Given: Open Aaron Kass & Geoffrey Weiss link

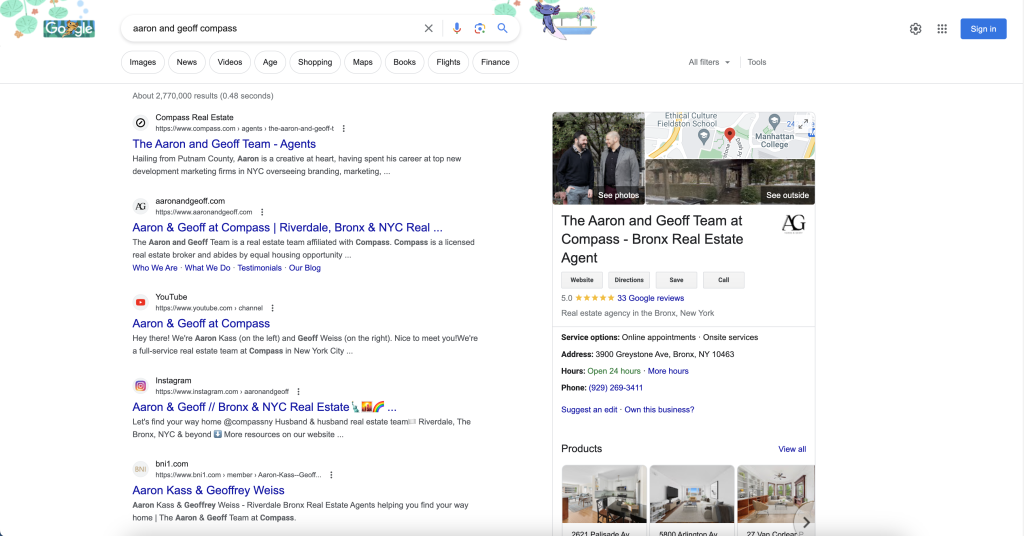Looking at the screenshot, I should click(208, 490).
